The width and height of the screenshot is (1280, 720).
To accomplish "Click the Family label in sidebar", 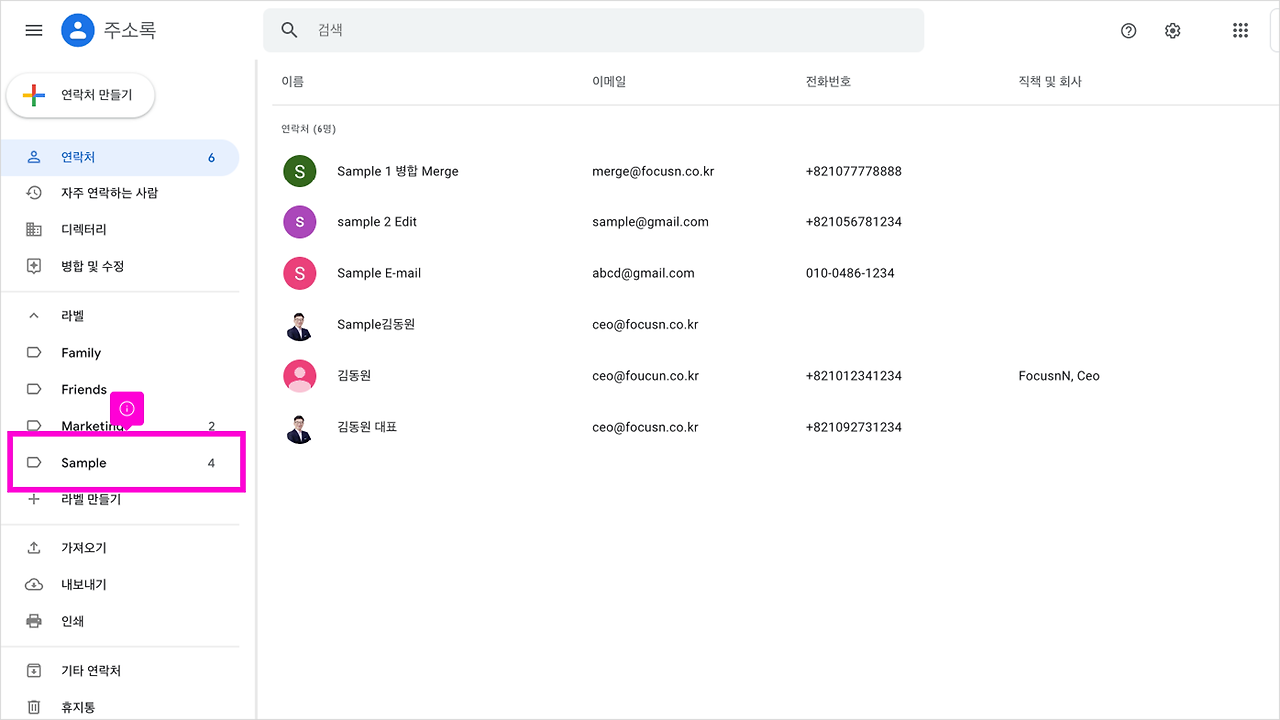I will 82,352.
